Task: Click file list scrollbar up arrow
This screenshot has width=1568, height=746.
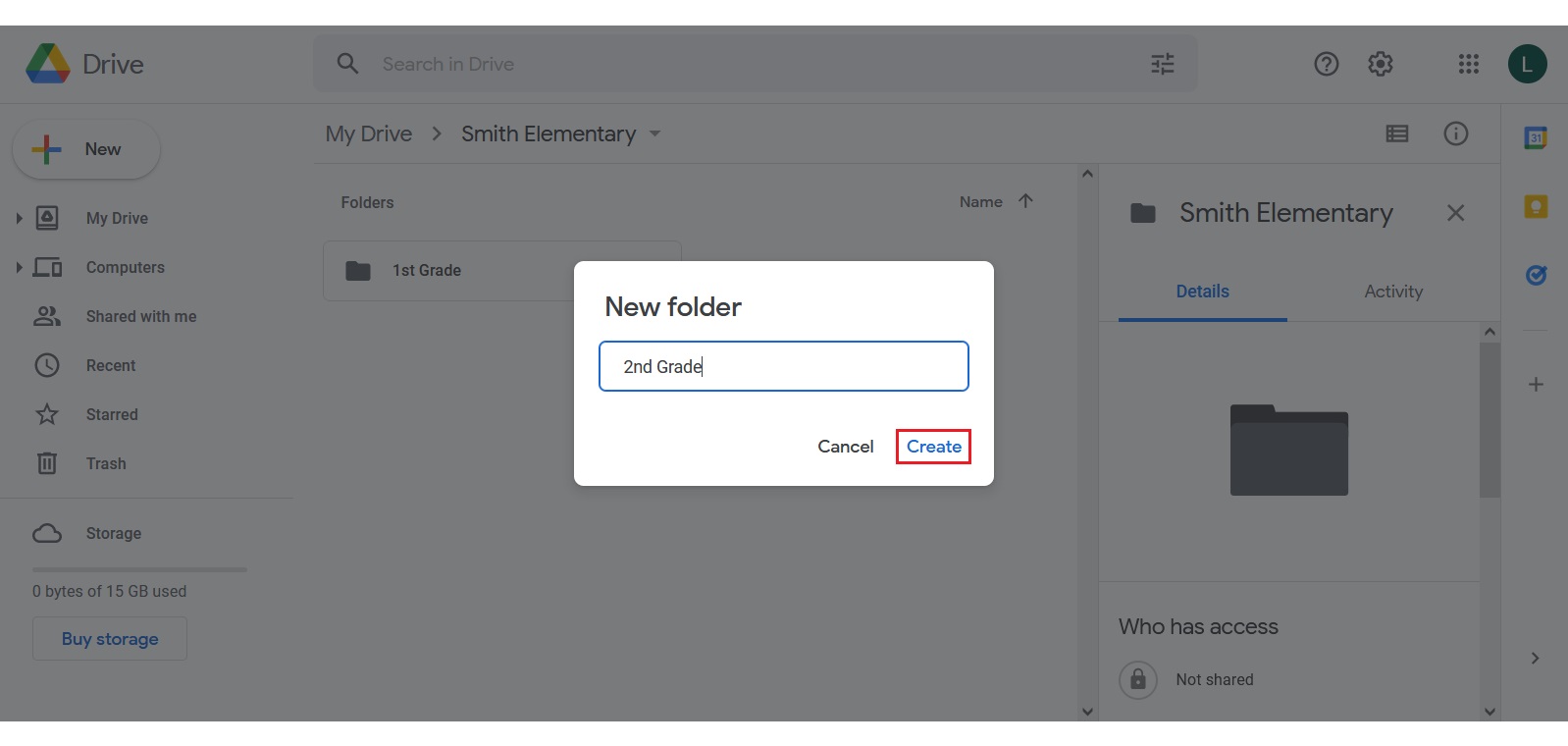Action: click(x=1087, y=174)
